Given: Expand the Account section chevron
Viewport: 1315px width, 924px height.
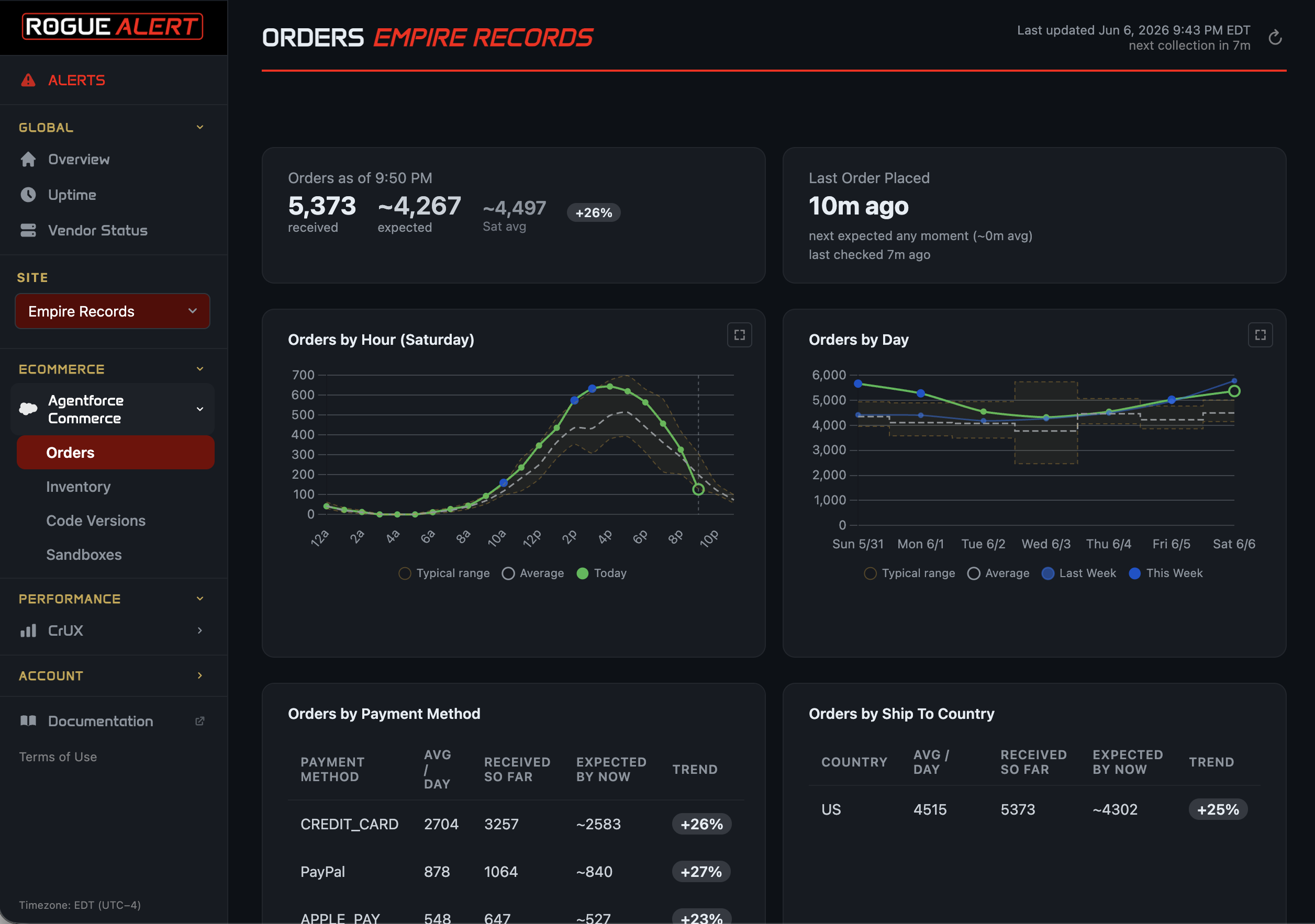Looking at the screenshot, I should [x=200, y=675].
